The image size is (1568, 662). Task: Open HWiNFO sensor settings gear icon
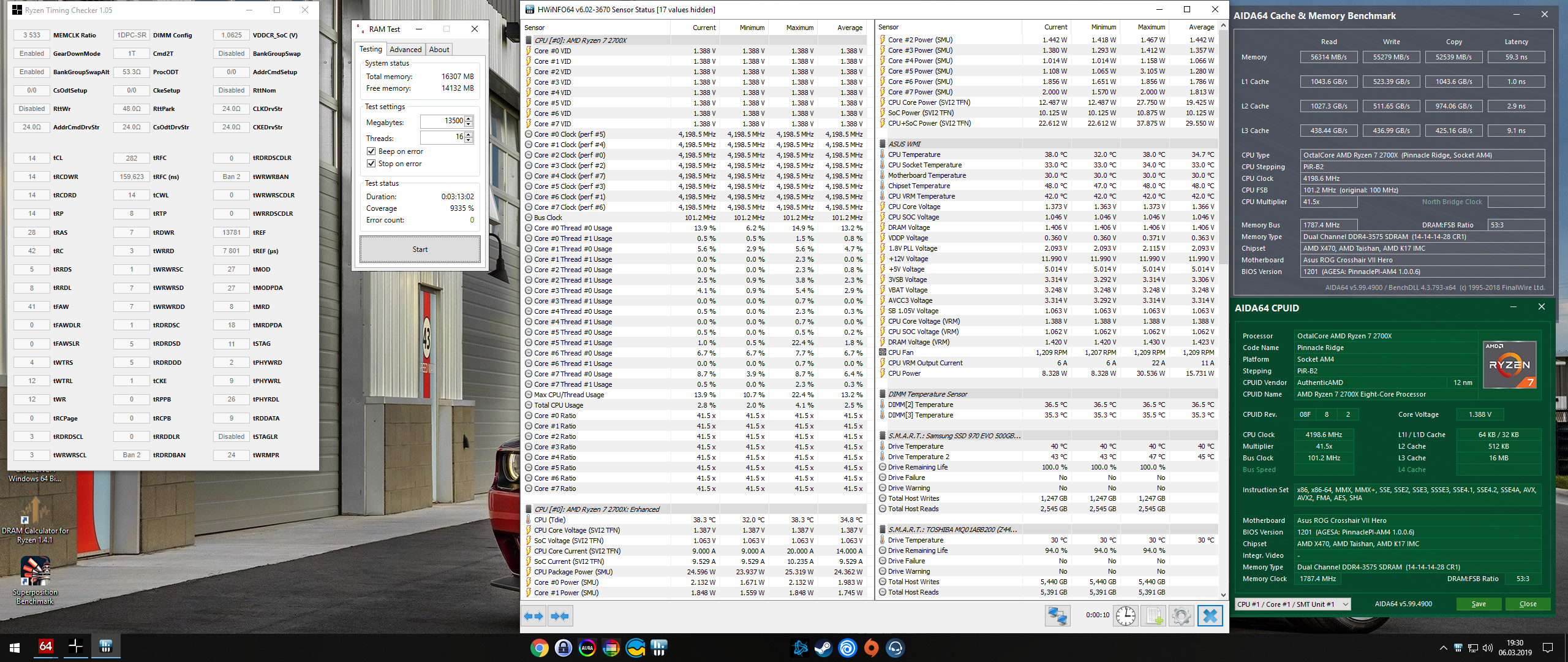pos(1182,615)
